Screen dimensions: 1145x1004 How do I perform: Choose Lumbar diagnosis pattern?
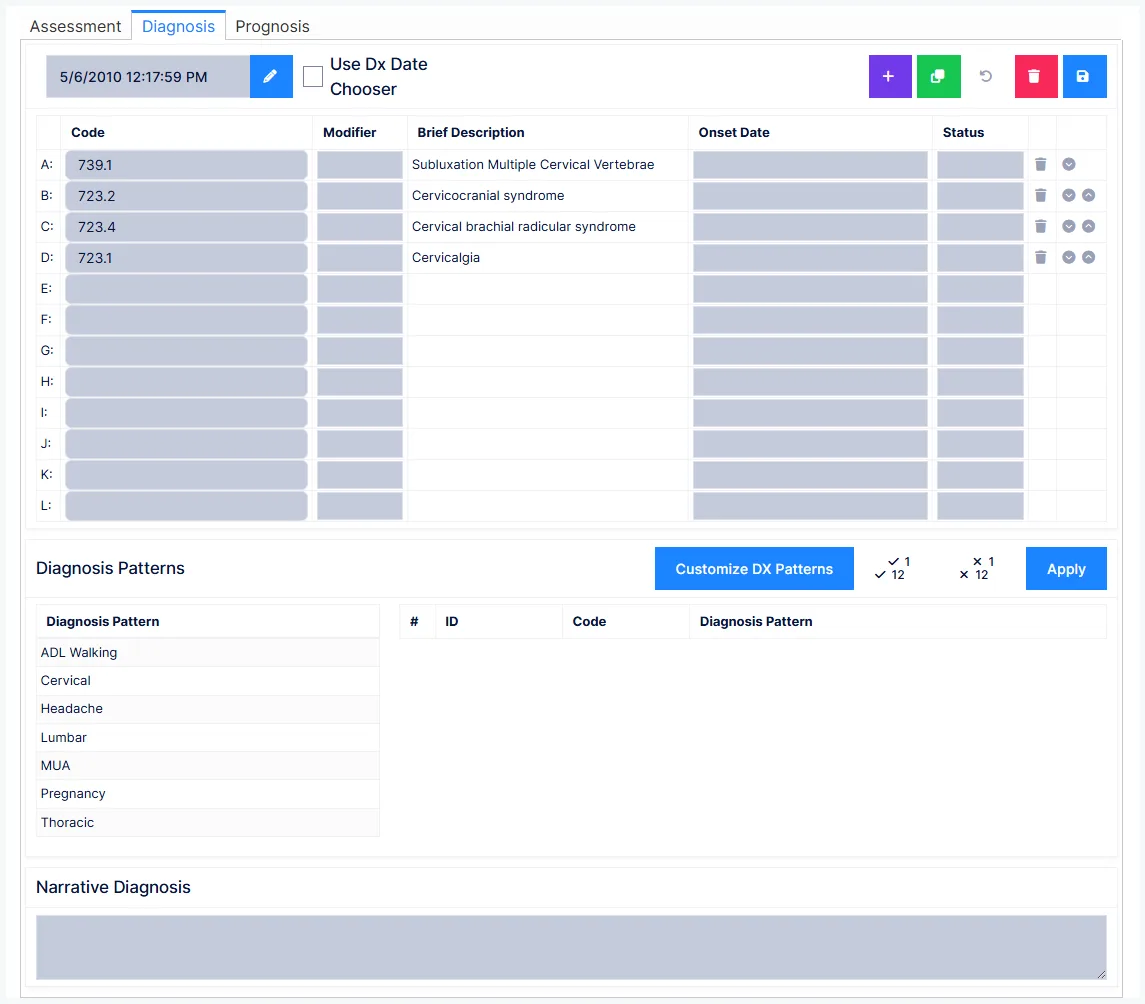pyautogui.click(x=207, y=737)
